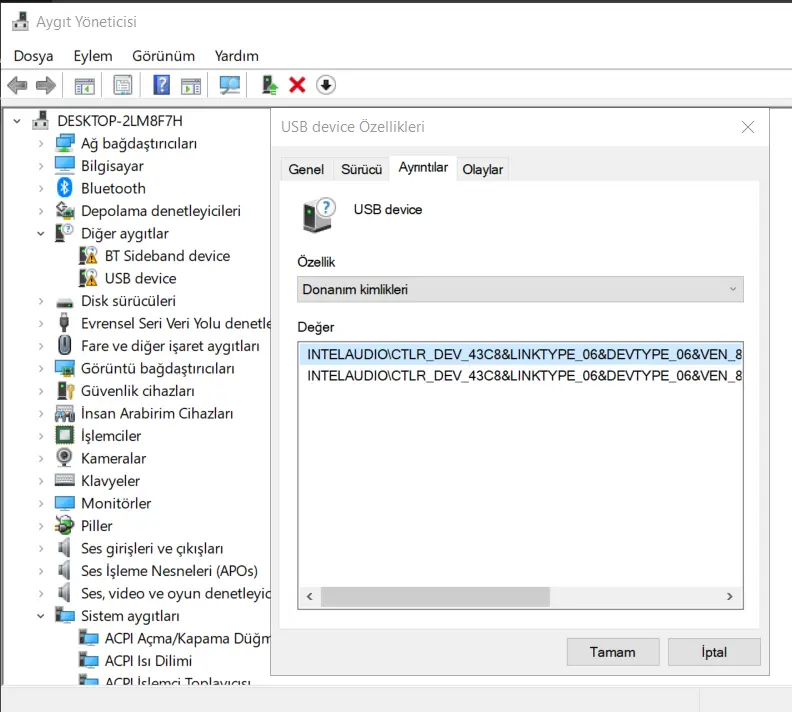Open the Properties toolbar icon

click(122, 85)
